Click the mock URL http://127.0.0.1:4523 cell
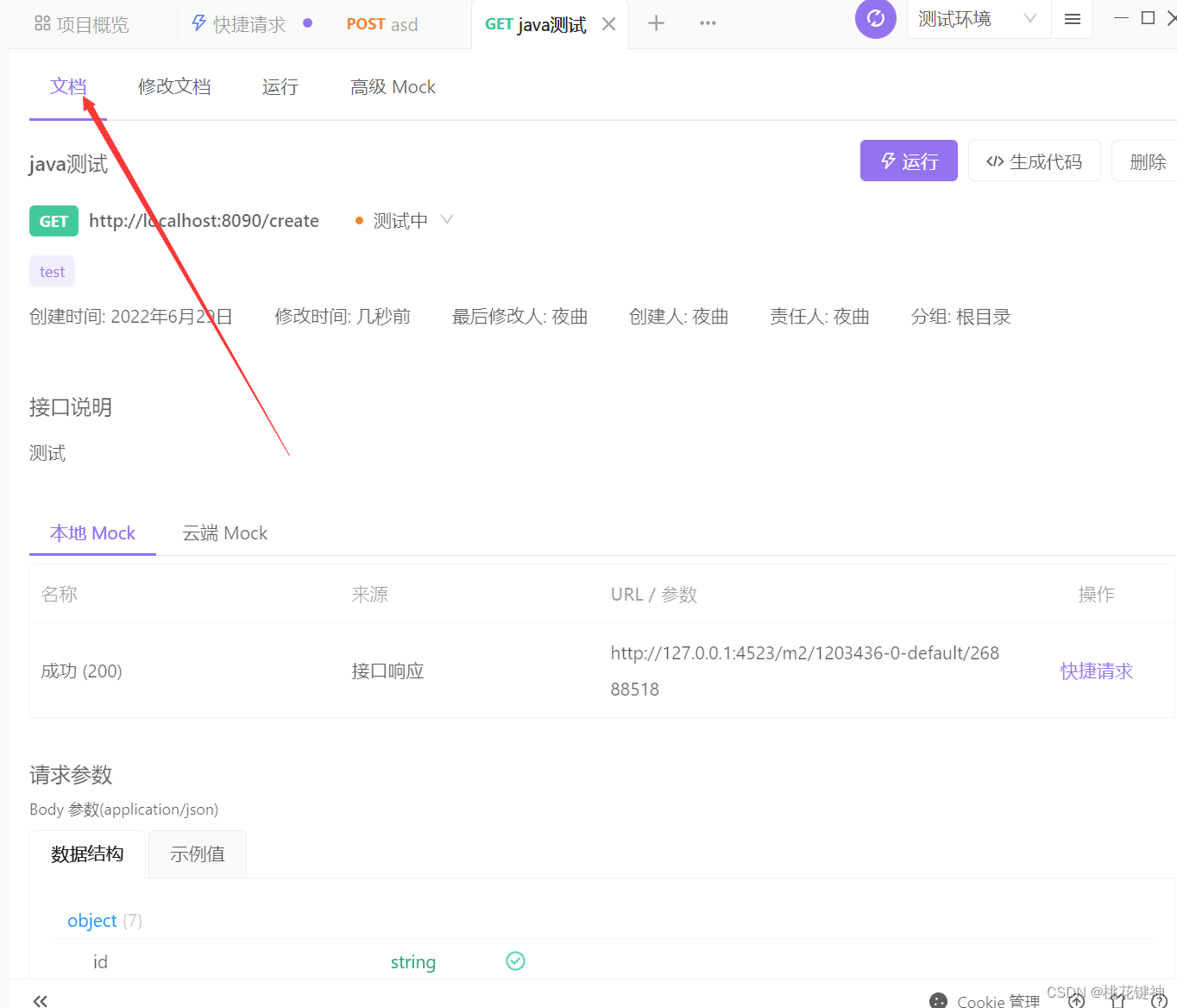The width and height of the screenshot is (1177, 1008). coord(804,671)
